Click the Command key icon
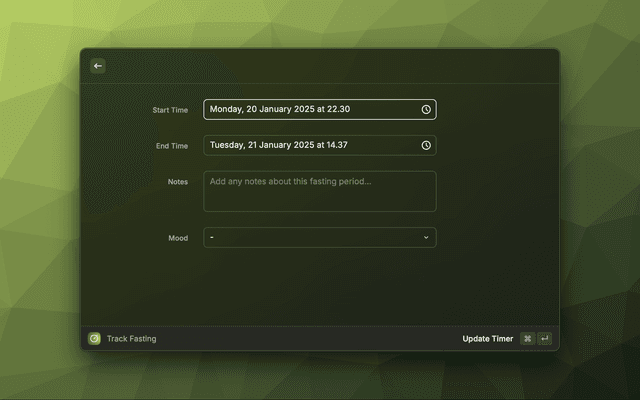The height and width of the screenshot is (400, 640). (x=527, y=339)
